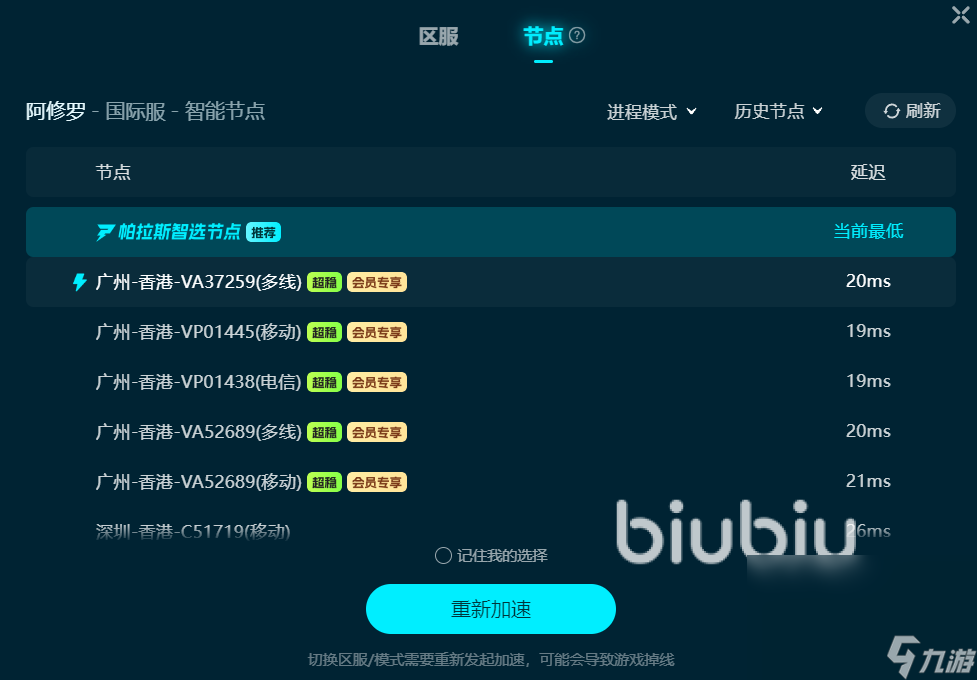Screen dimensions: 977x680
Task: Click the 推荐 badge on smart node row
Action: click(264, 232)
